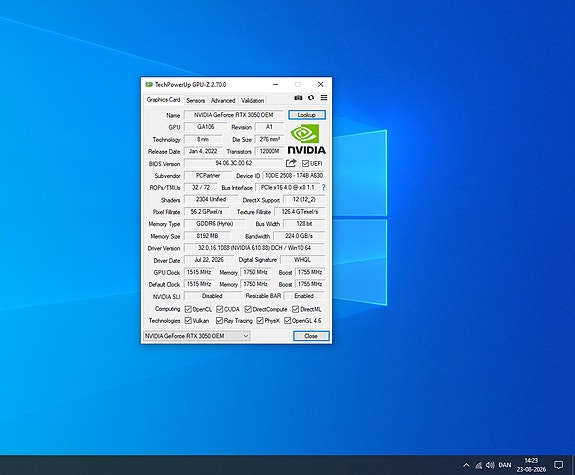Click the NVIDIA logo
The width and height of the screenshot is (575, 475).
pyautogui.click(x=306, y=139)
